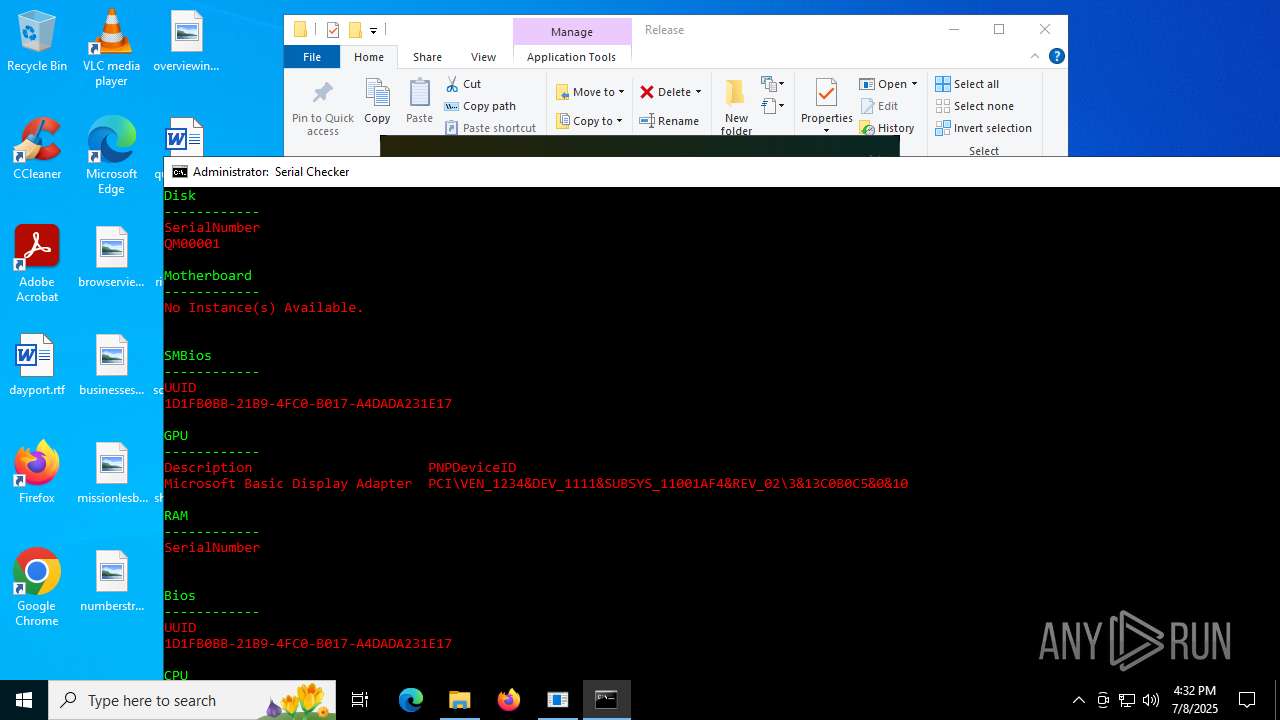Click the disk serial QM00001 text
Viewport: 1280px width, 720px height.
coord(192,244)
